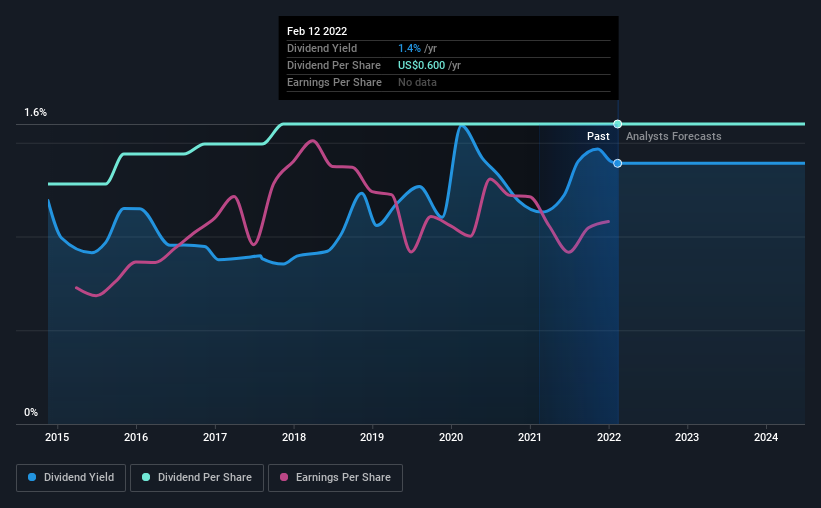
Task: Click the 'No data' Earnings Per Share value
Action: [x=417, y=82]
